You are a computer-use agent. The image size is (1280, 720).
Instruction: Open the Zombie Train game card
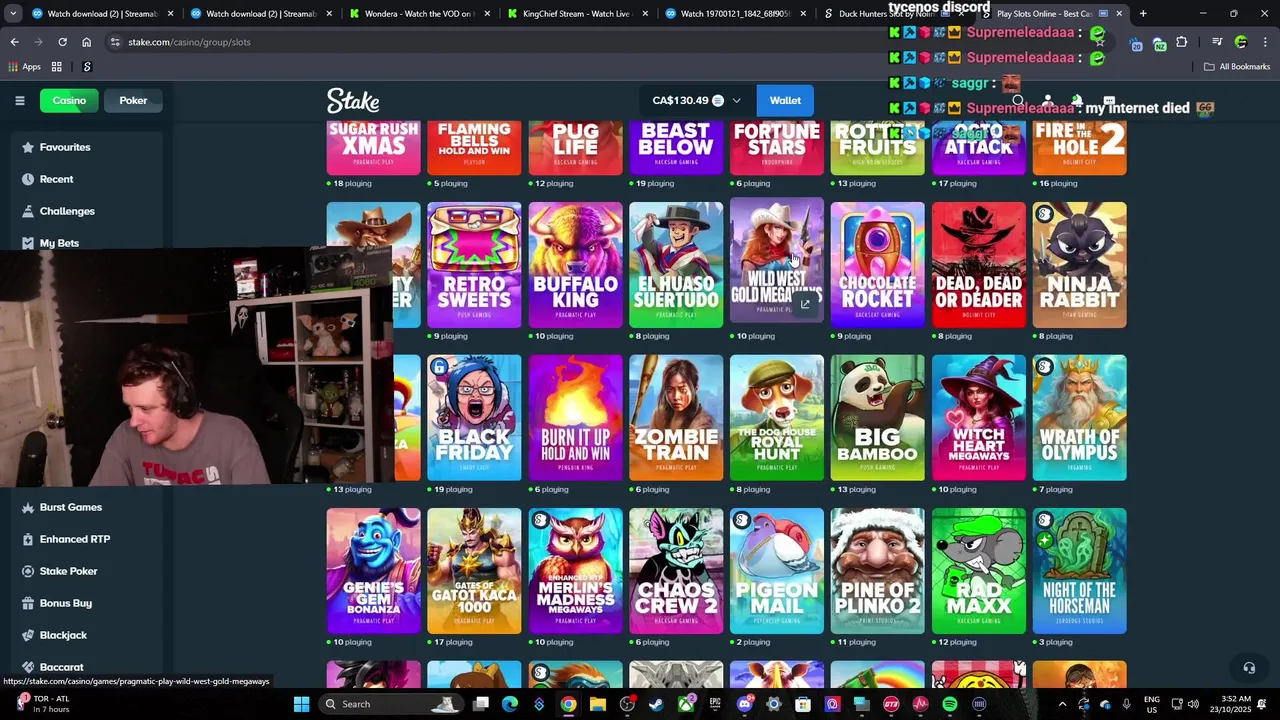click(676, 418)
